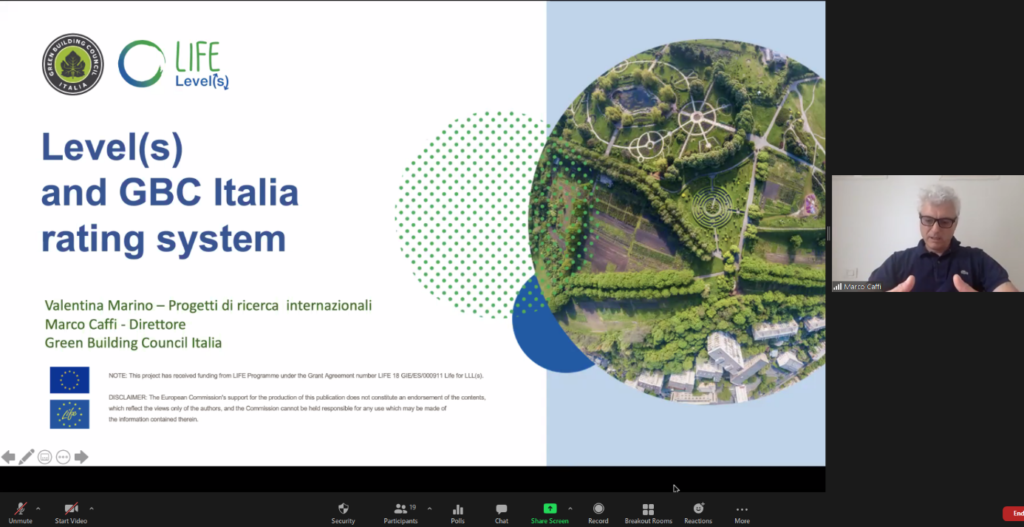Viewport: 1024px width, 527px height.
Task: Click the red End meeting button
Action: click(1014, 513)
